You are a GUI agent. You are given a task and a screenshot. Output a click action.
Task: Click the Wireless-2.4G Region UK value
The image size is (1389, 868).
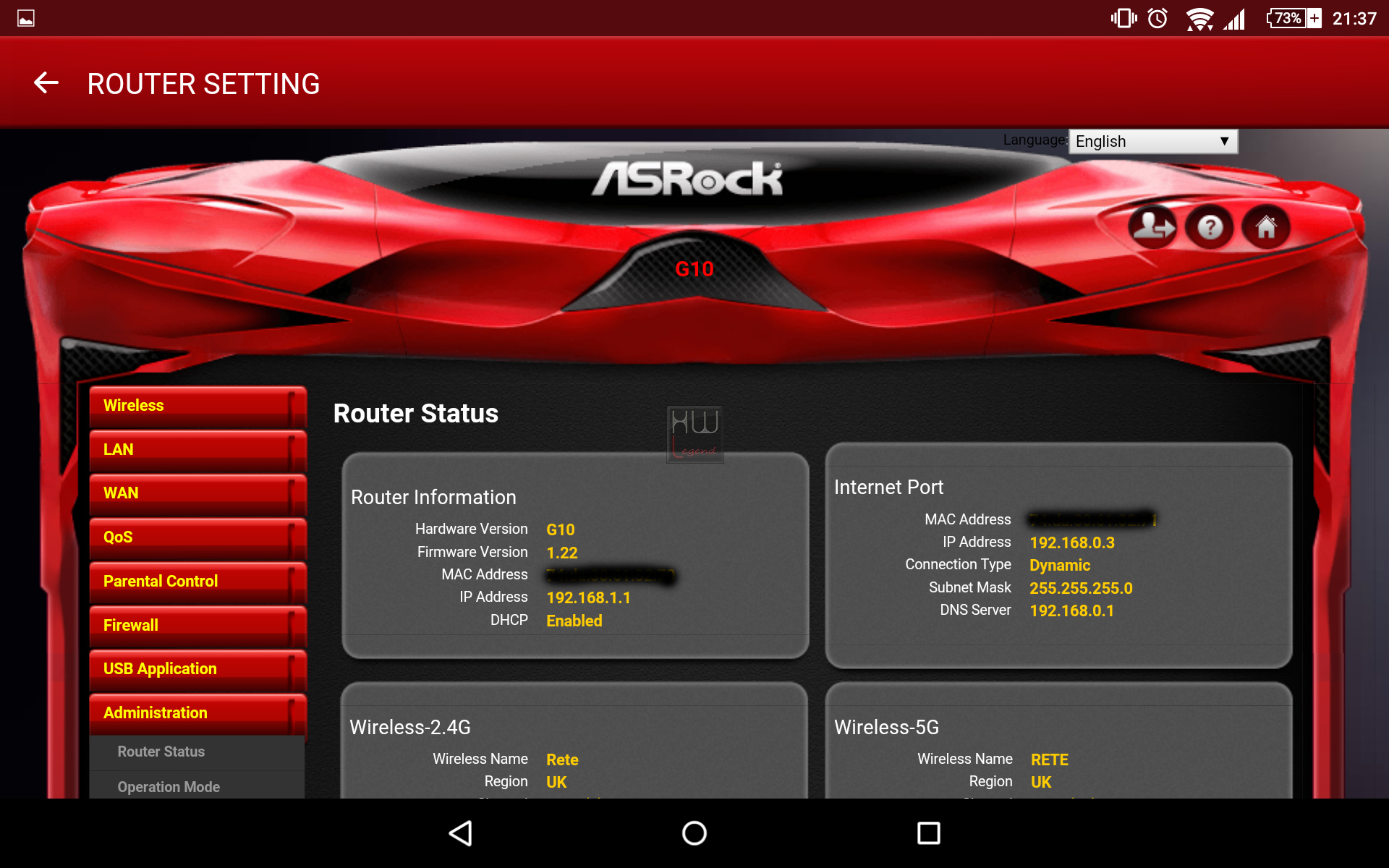(x=556, y=782)
